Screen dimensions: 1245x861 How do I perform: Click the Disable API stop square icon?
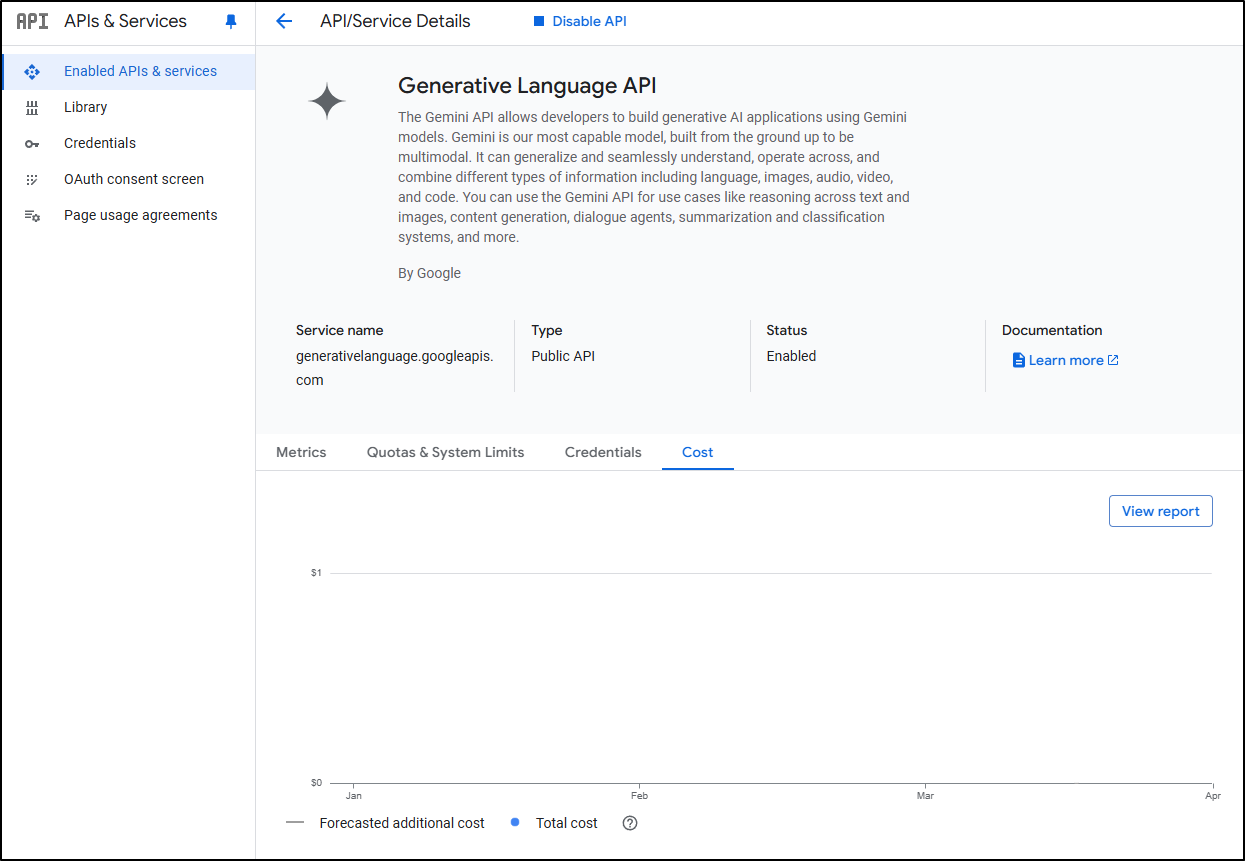(539, 21)
